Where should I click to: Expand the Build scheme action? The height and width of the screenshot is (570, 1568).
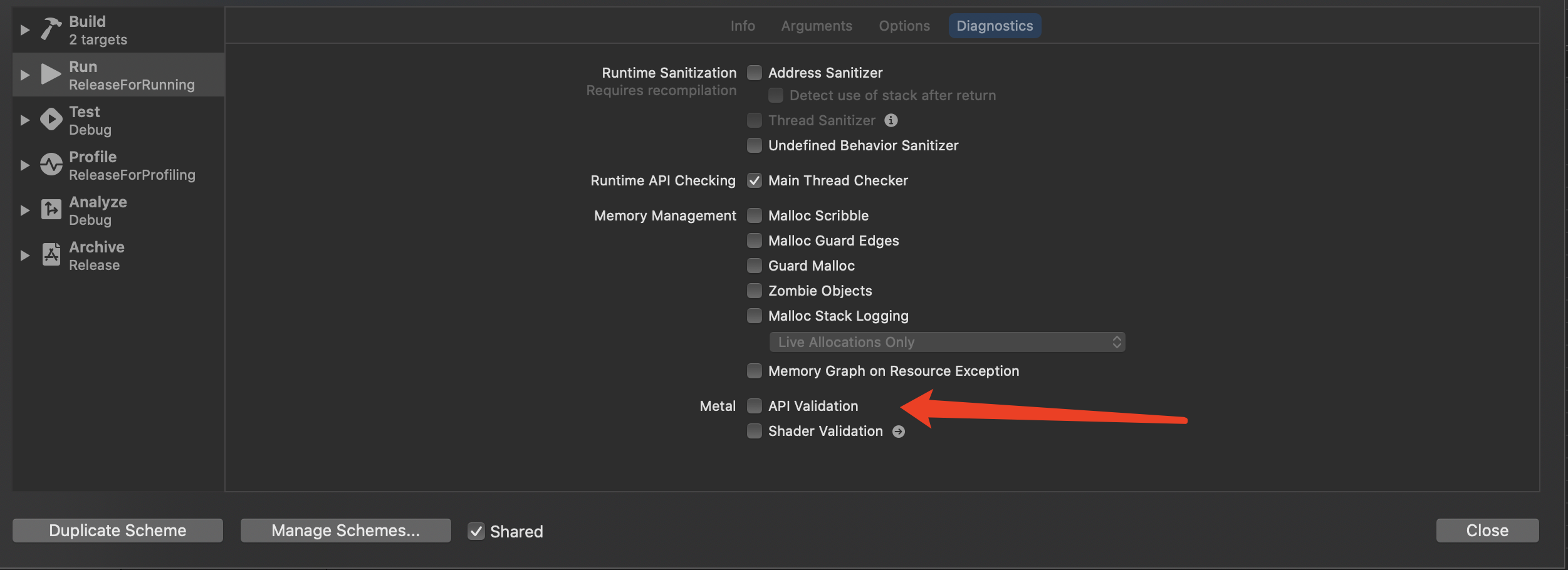pos(25,29)
